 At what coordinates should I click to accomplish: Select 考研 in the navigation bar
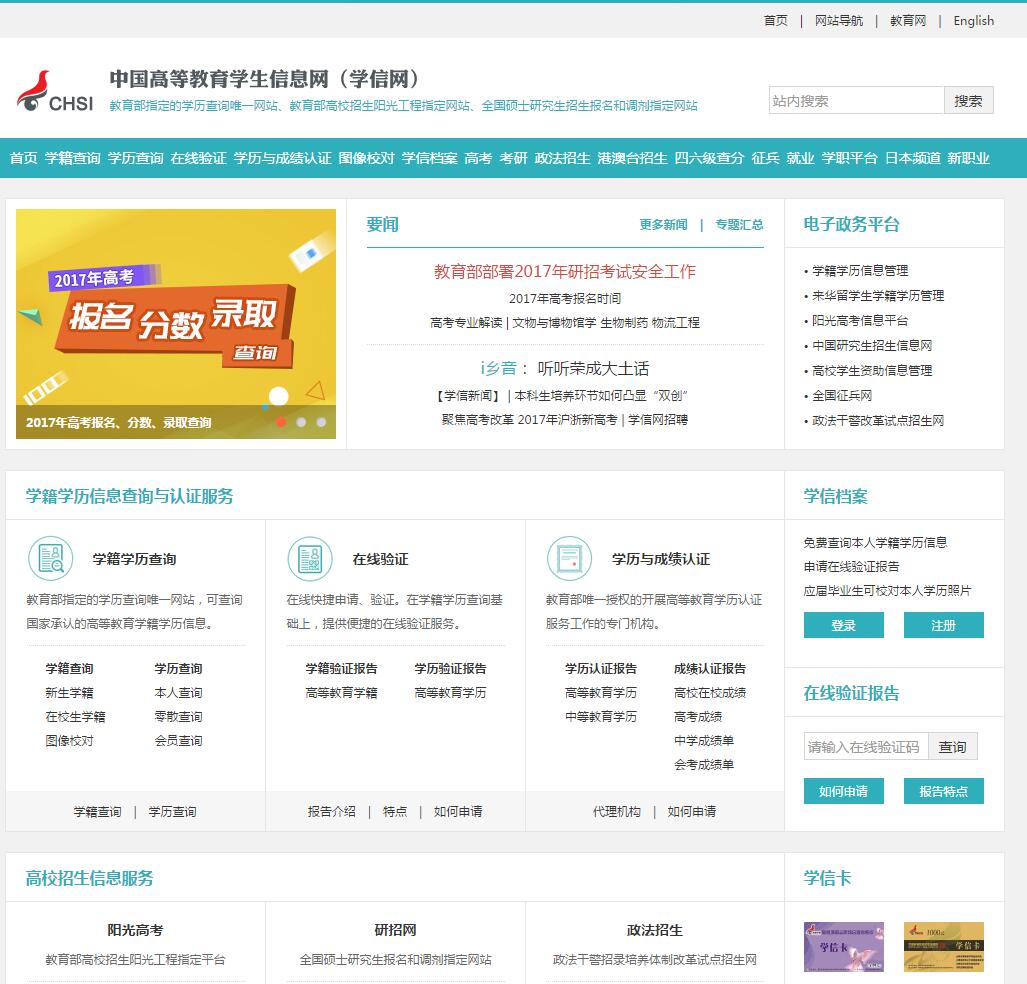click(x=514, y=158)
